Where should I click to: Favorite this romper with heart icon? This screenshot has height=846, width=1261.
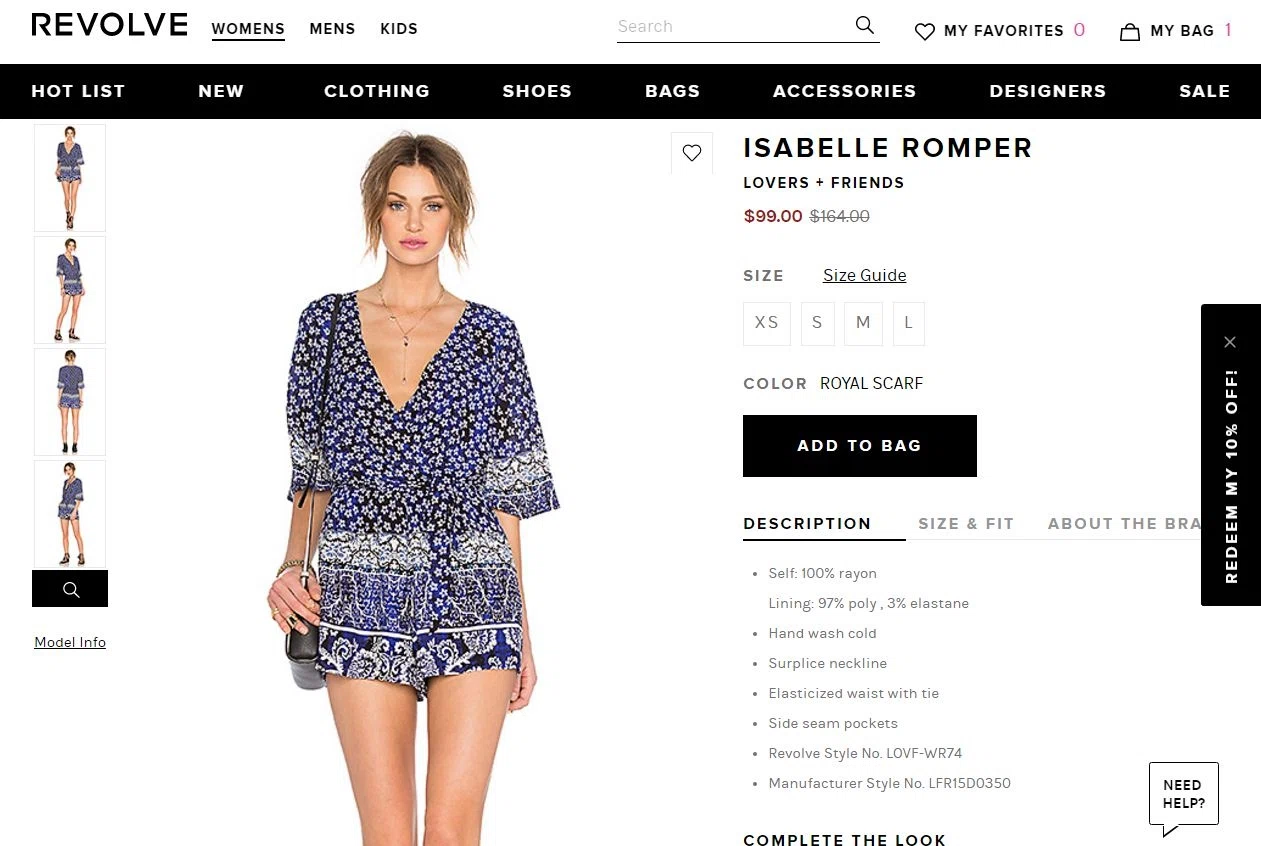692,153
